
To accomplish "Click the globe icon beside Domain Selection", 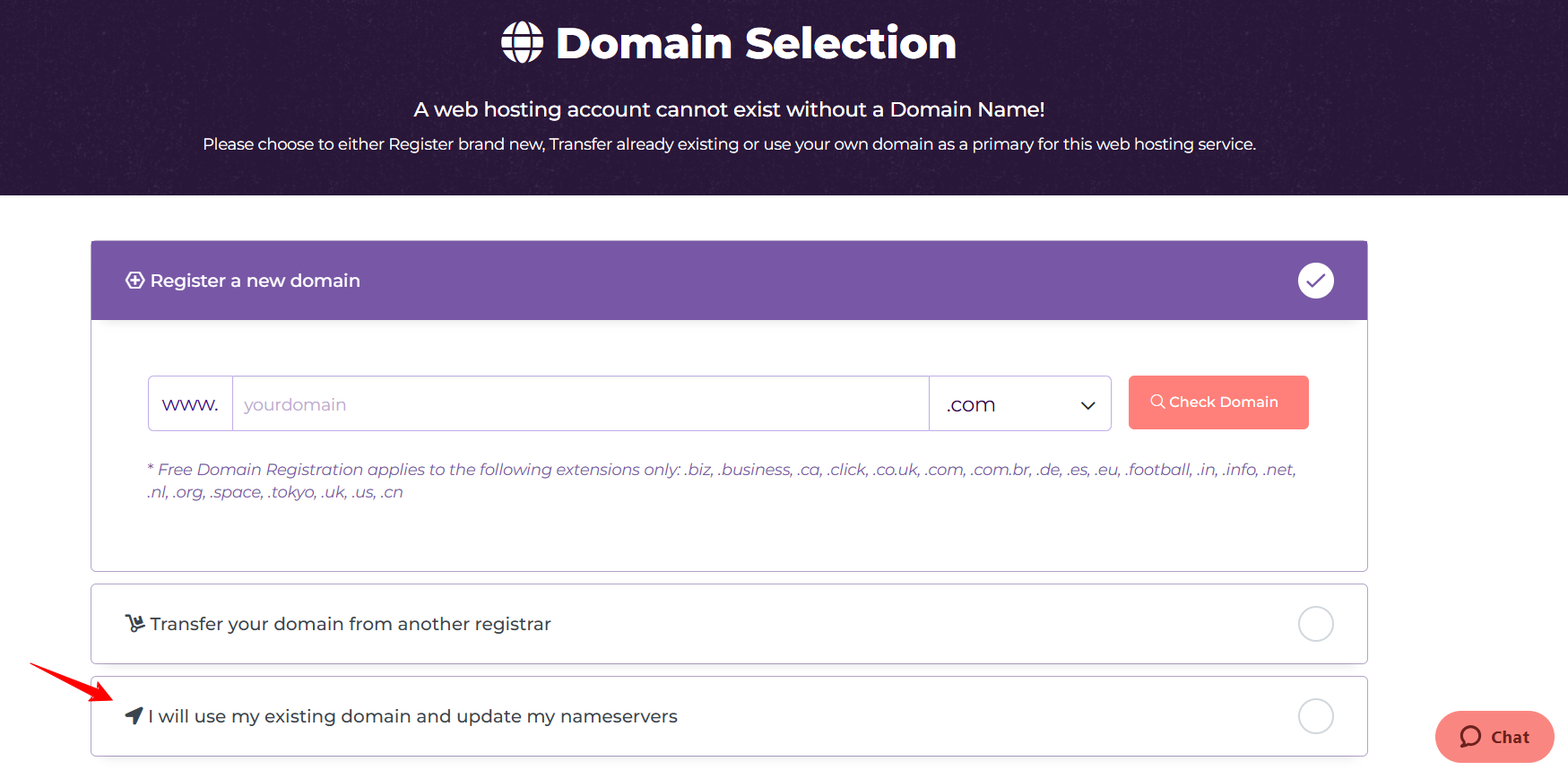I will pos(522,42).
